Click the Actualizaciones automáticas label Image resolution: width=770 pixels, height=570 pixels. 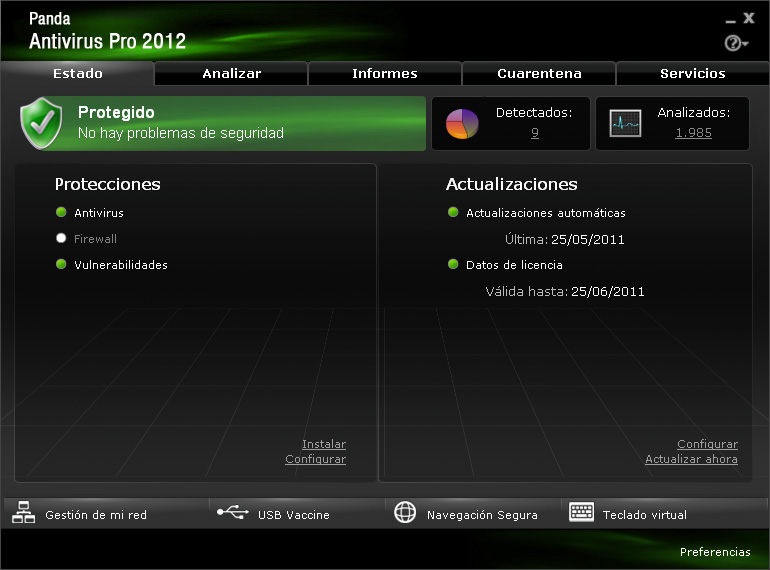pyautogui.click(x=546, y=213)
